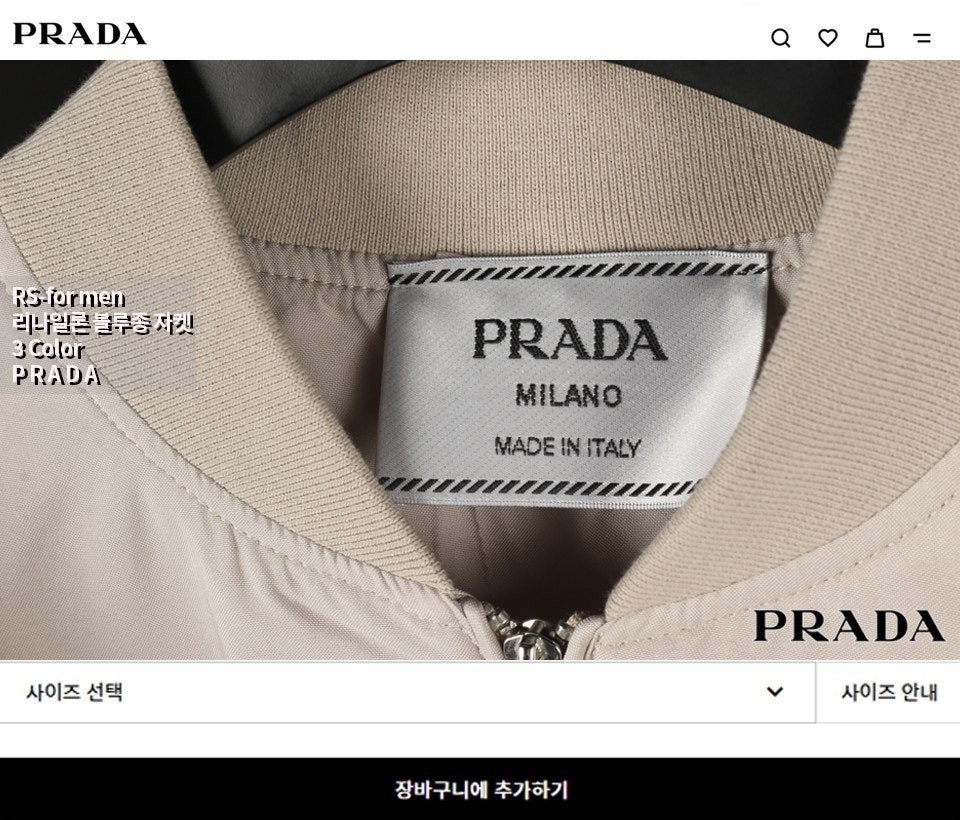Click the '리나일론 블루종 자켓' caption text
This screenshot has width=960, height=820.
point(103,323)
